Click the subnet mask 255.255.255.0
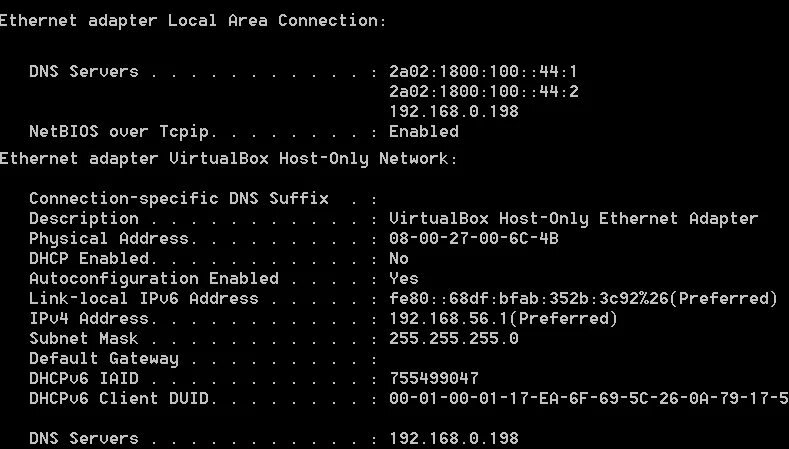The height and width of the screenshot is (449, 789). pos(453,339)
